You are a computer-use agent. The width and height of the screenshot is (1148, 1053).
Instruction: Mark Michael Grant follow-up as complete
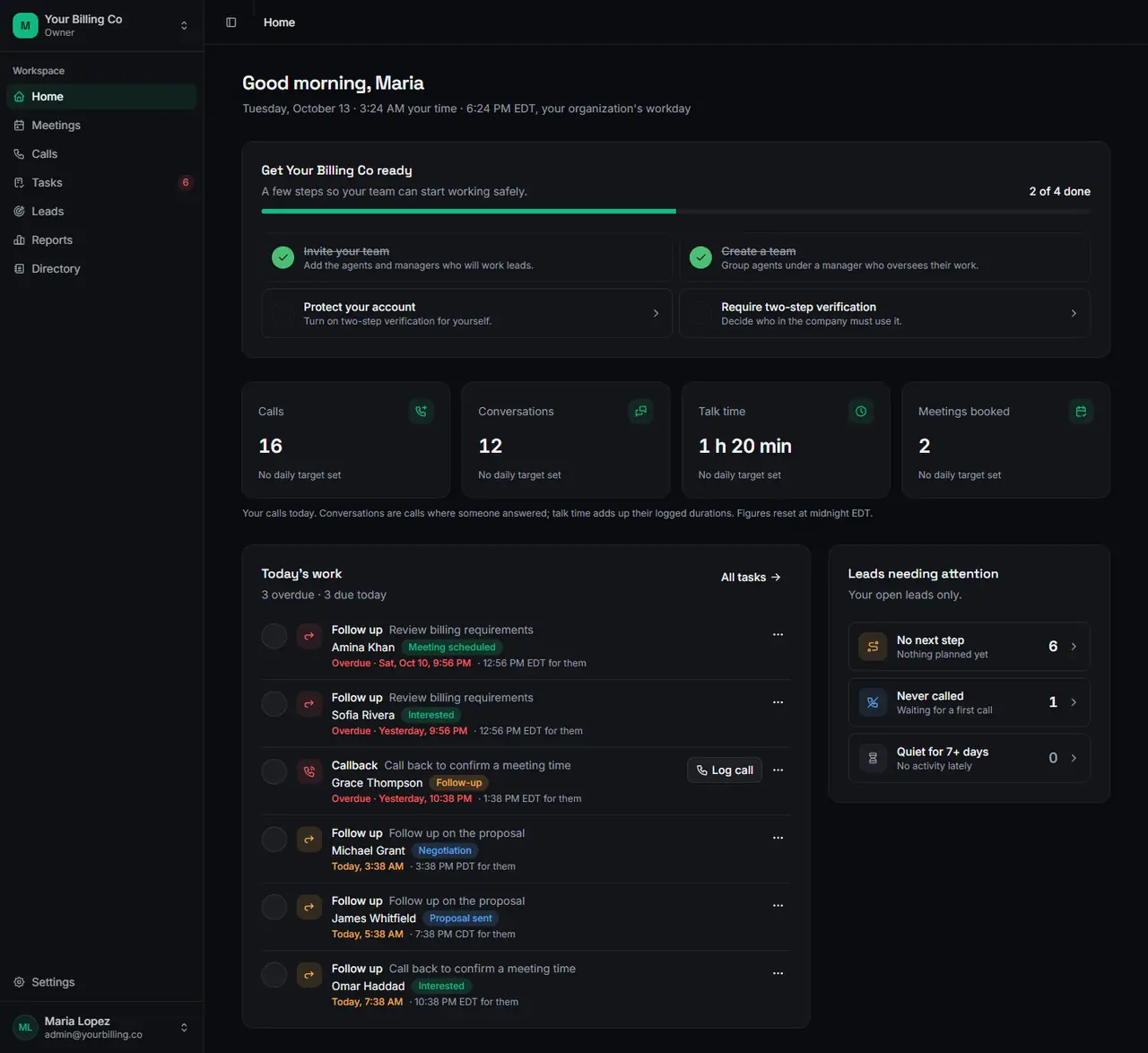pyautogui.click(x=274, y=840)
